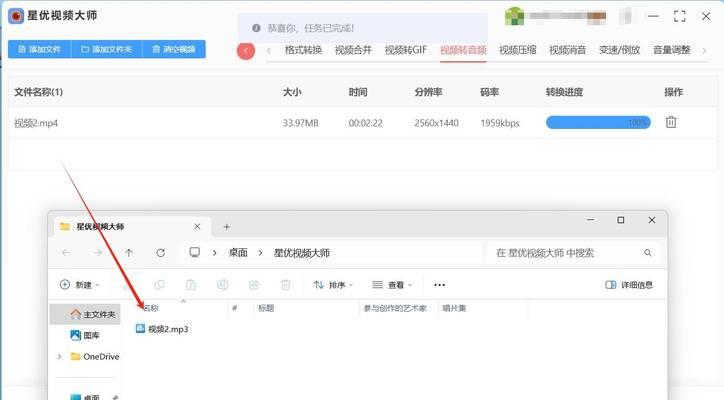
Task: Click the magnifier search icon in Explorer
Action: point(647,253)
